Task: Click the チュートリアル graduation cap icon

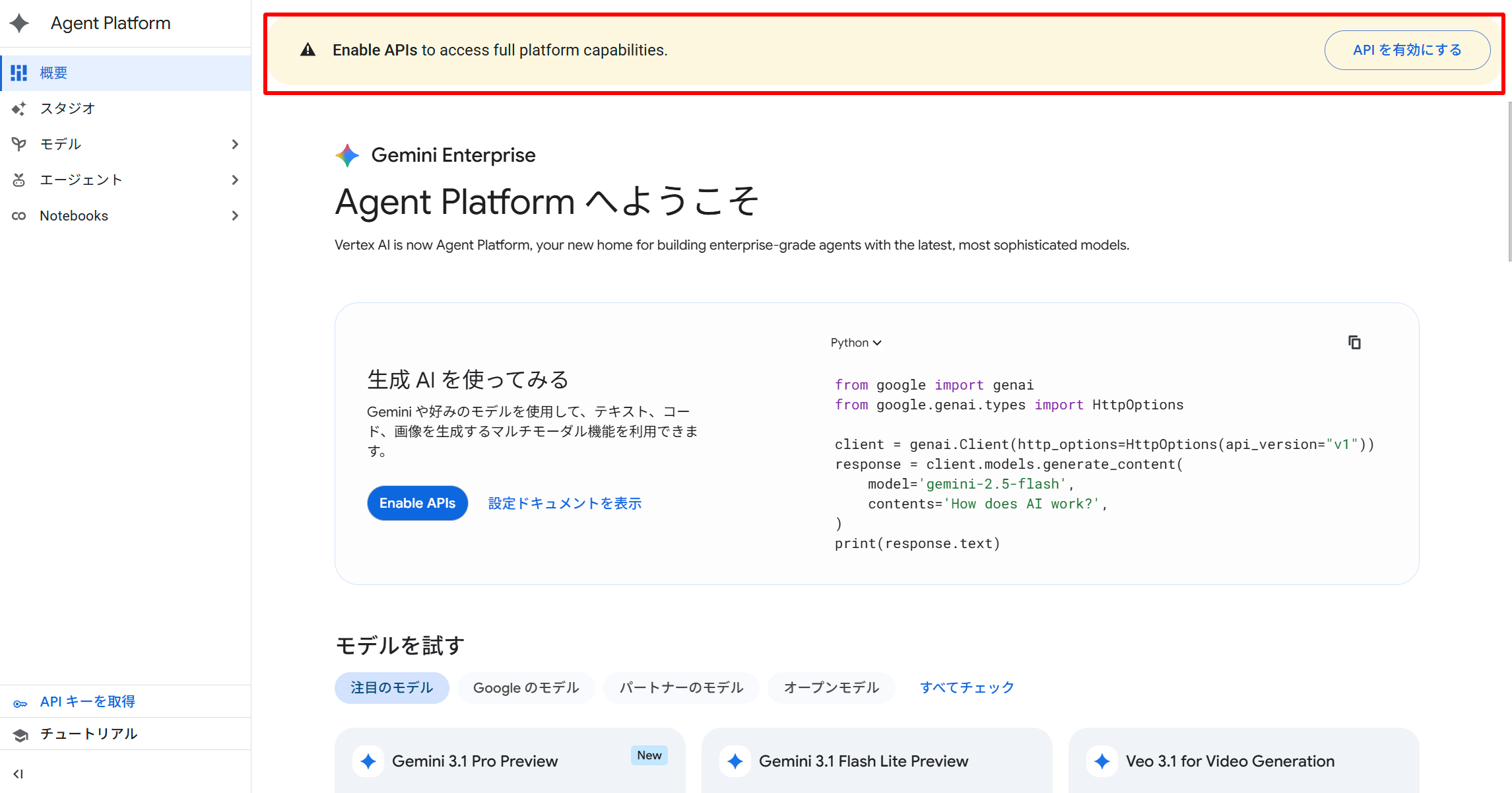Action: pos(20,735)
